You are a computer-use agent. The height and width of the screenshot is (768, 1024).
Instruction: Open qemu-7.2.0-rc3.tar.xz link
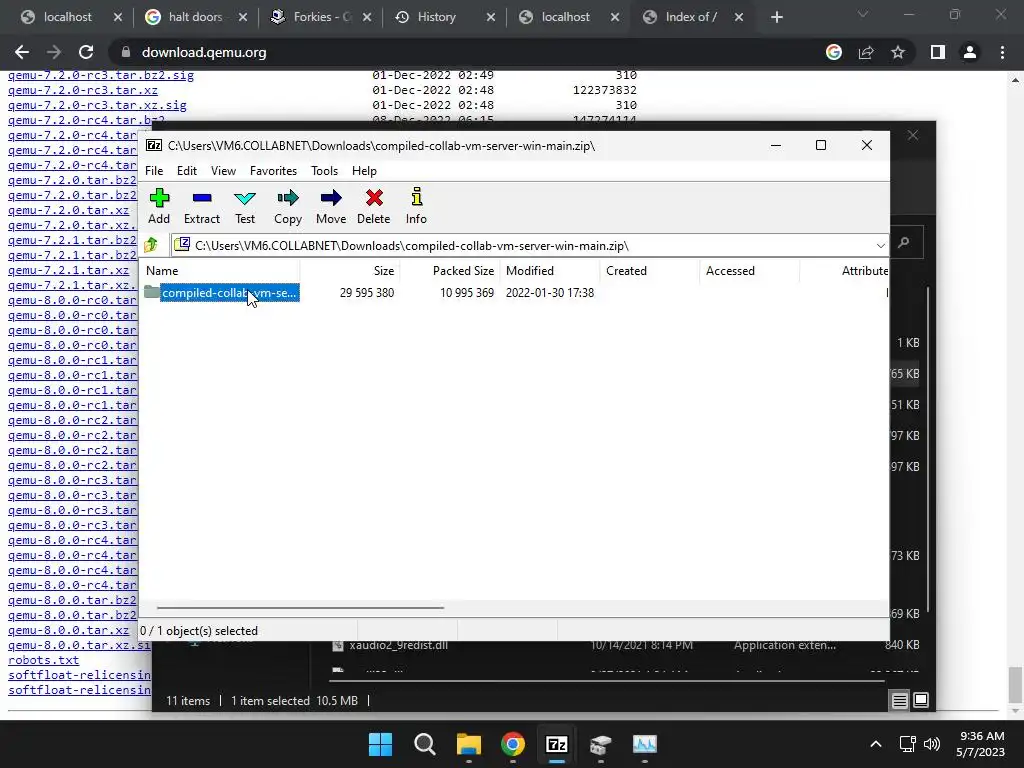tap(82, 90)
